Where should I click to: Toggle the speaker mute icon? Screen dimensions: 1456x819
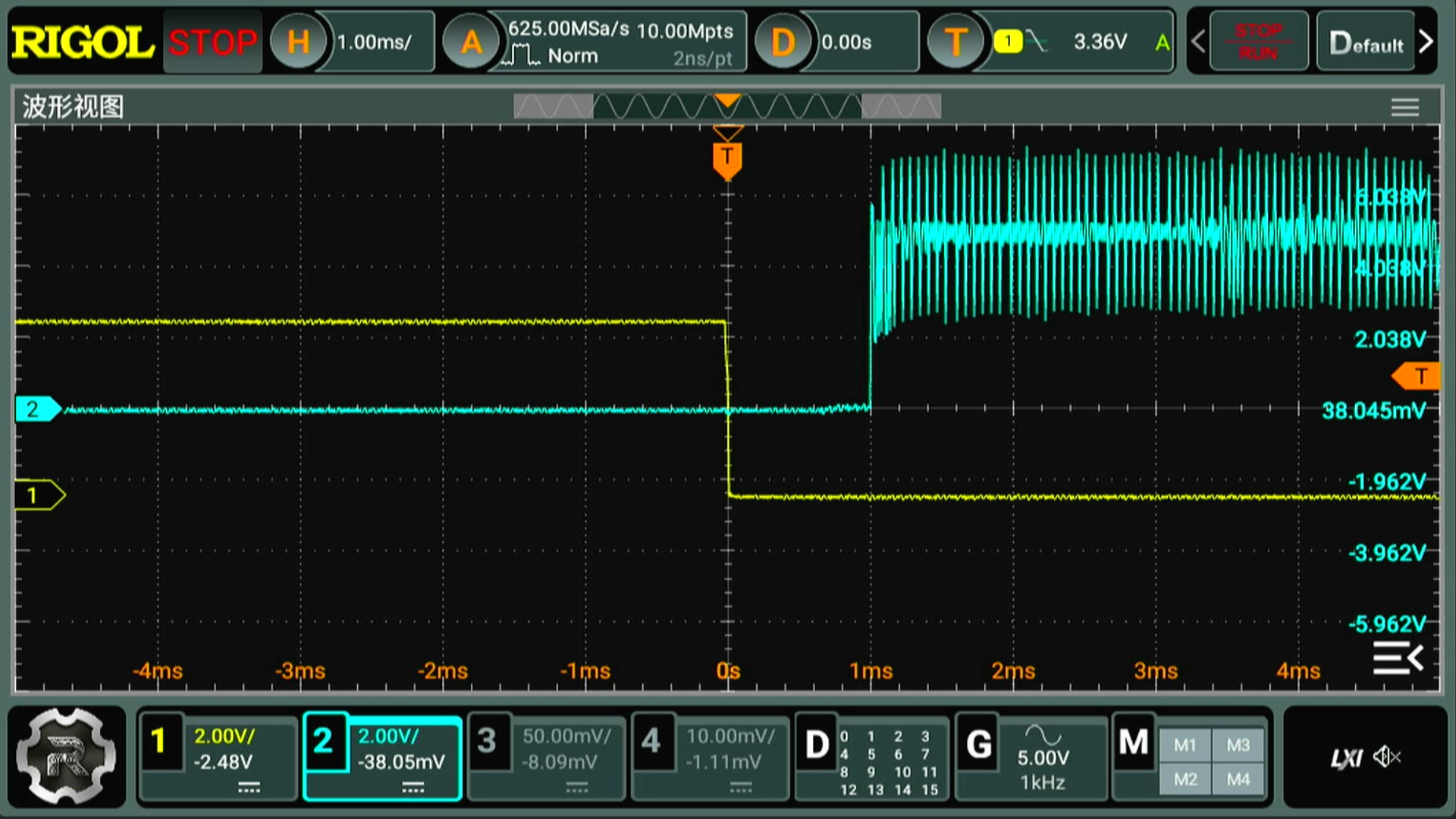coord(1387,757)
